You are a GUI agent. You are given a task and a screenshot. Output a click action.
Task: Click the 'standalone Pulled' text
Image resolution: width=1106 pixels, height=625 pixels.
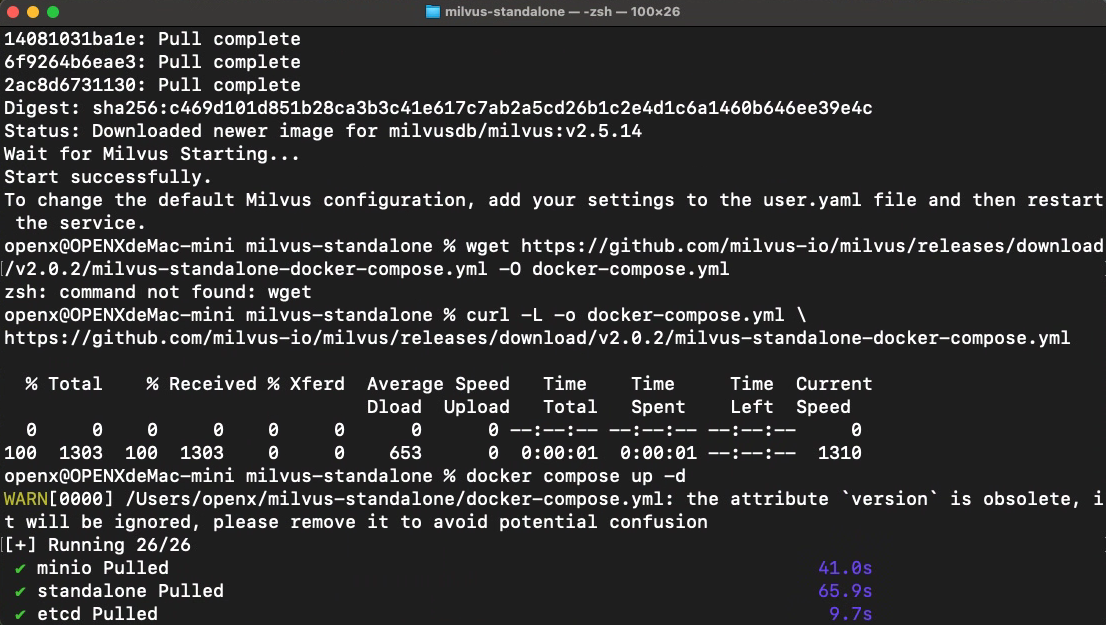(130, 591)
